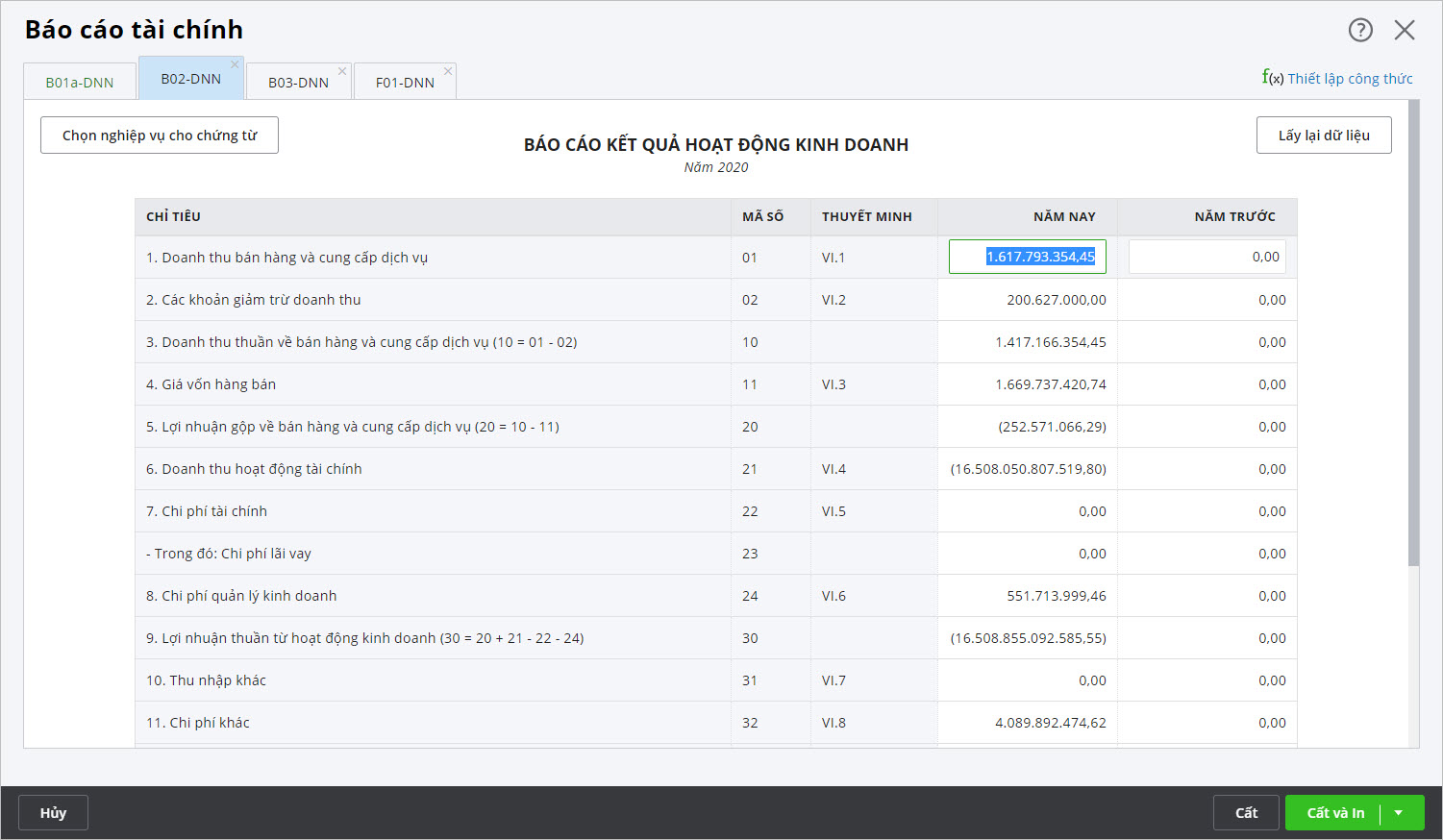
Task: Close the B02-DNN tab
Action: (235, 65)
